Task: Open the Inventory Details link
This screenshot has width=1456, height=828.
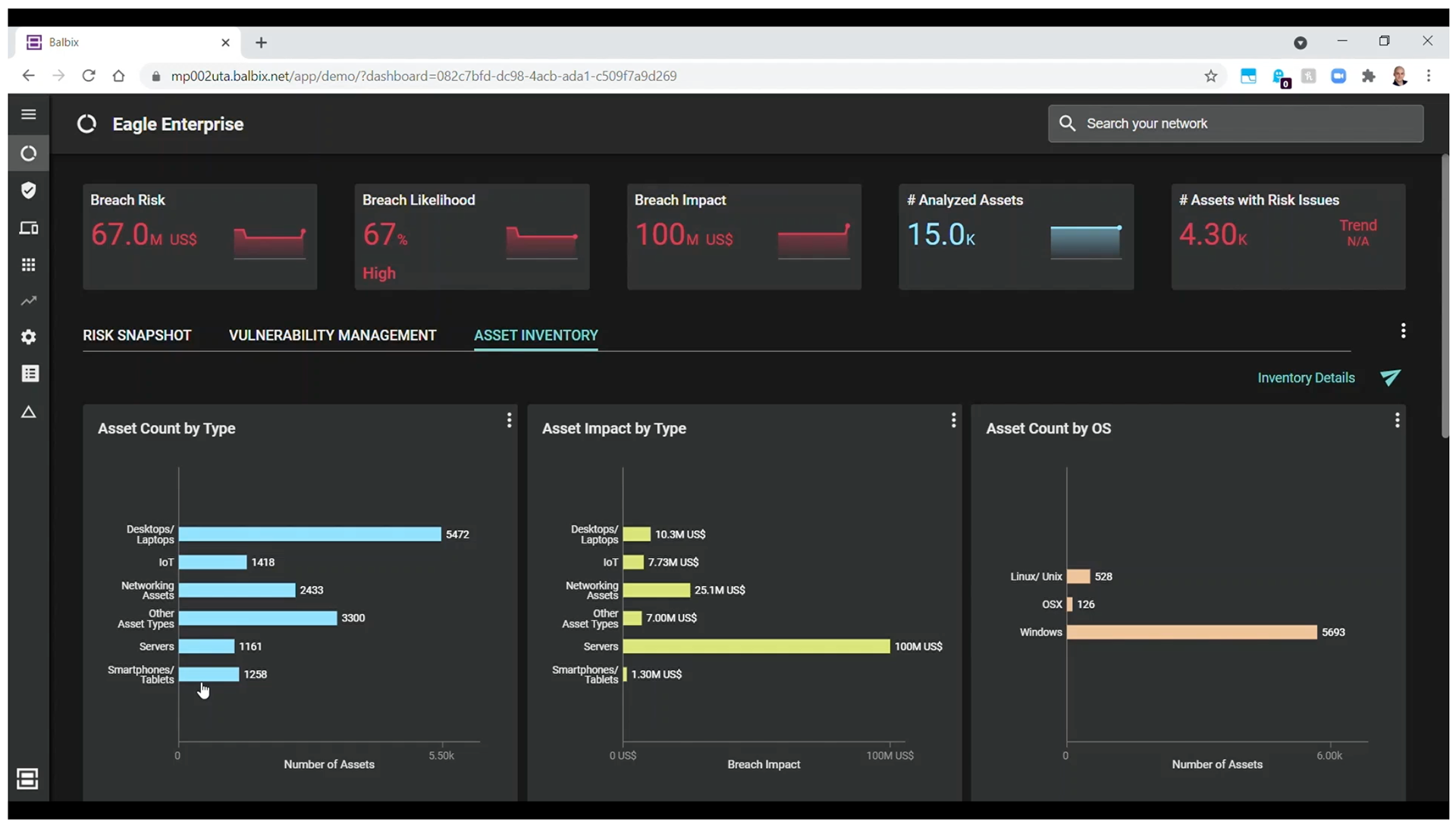Action: (1305, 378)
